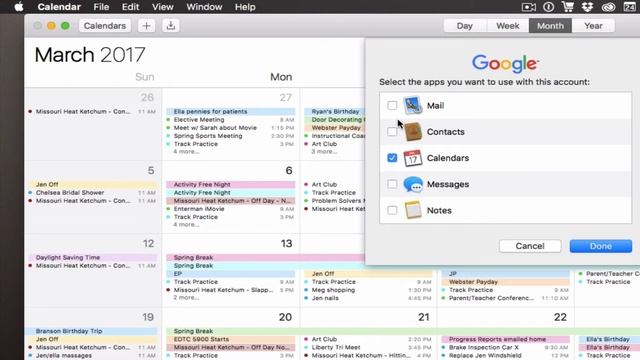640x360 pixels.
Task: Open the Apple menu
Action: click(19, 7)
